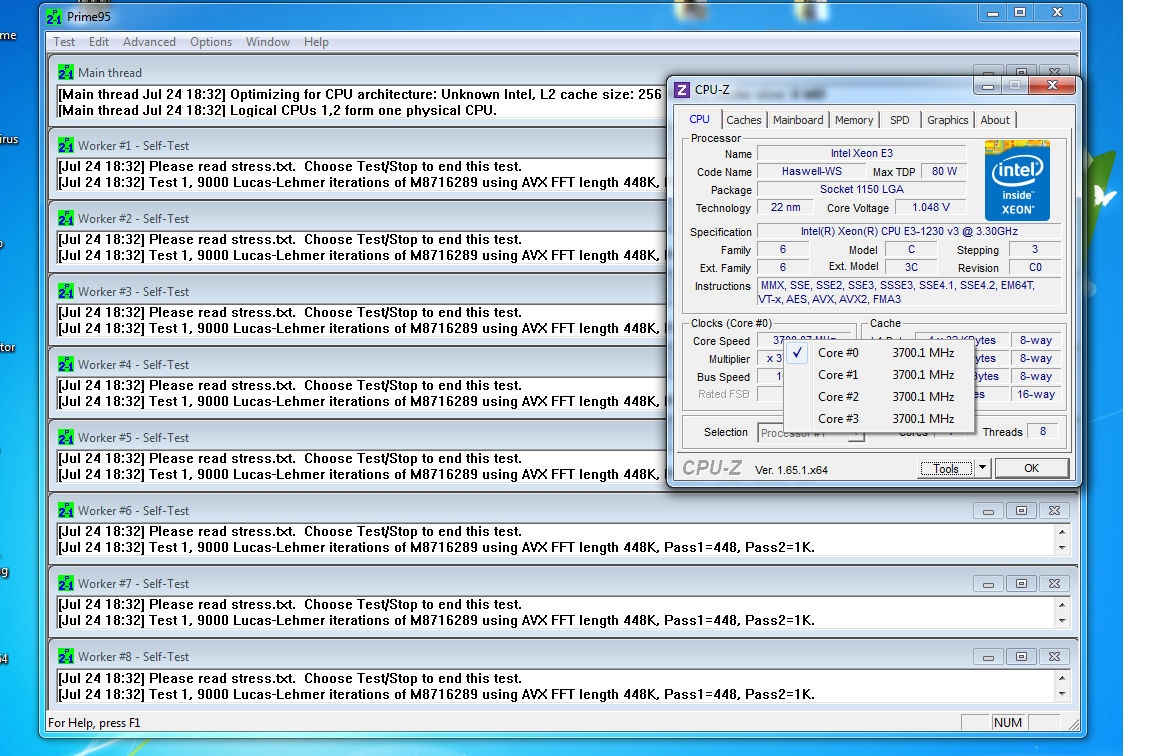Image resolution: width=1152 pixels, height=756 pixels.
Task: Select Core #1 in the clocks popup
Action: (879, 375)
